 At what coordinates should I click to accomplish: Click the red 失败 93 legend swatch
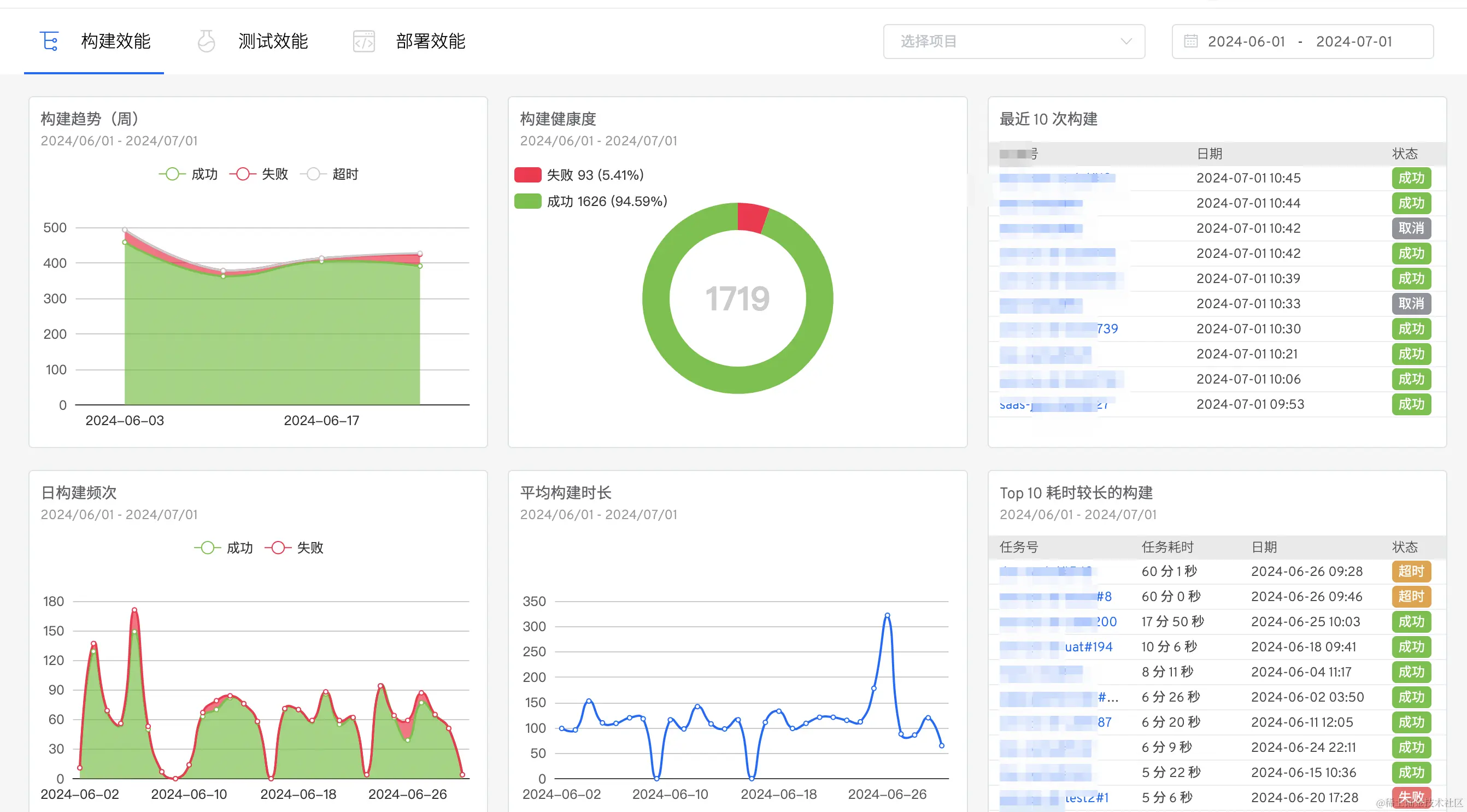pos(527,175)
